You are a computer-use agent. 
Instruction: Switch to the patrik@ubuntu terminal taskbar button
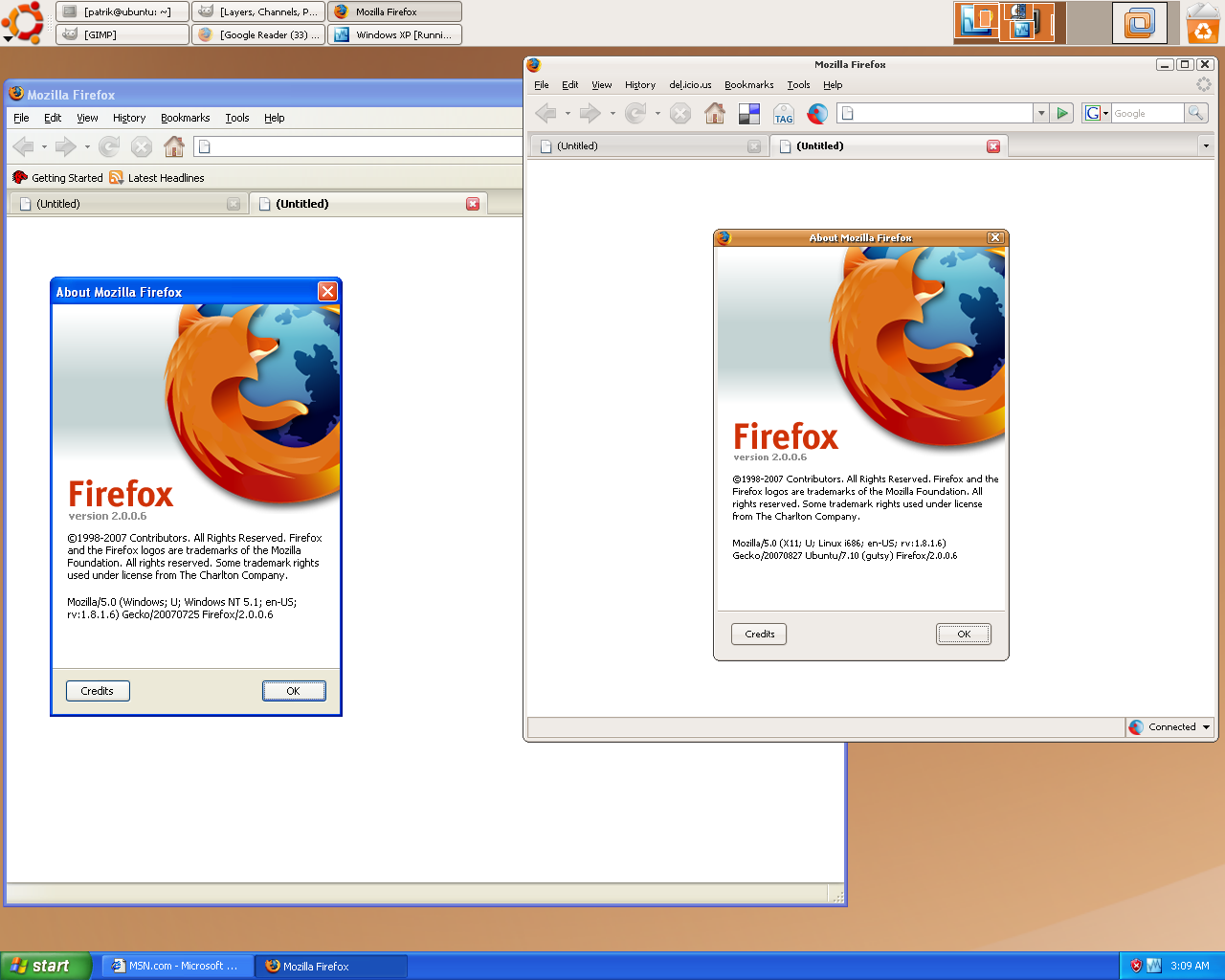point(122,11)
